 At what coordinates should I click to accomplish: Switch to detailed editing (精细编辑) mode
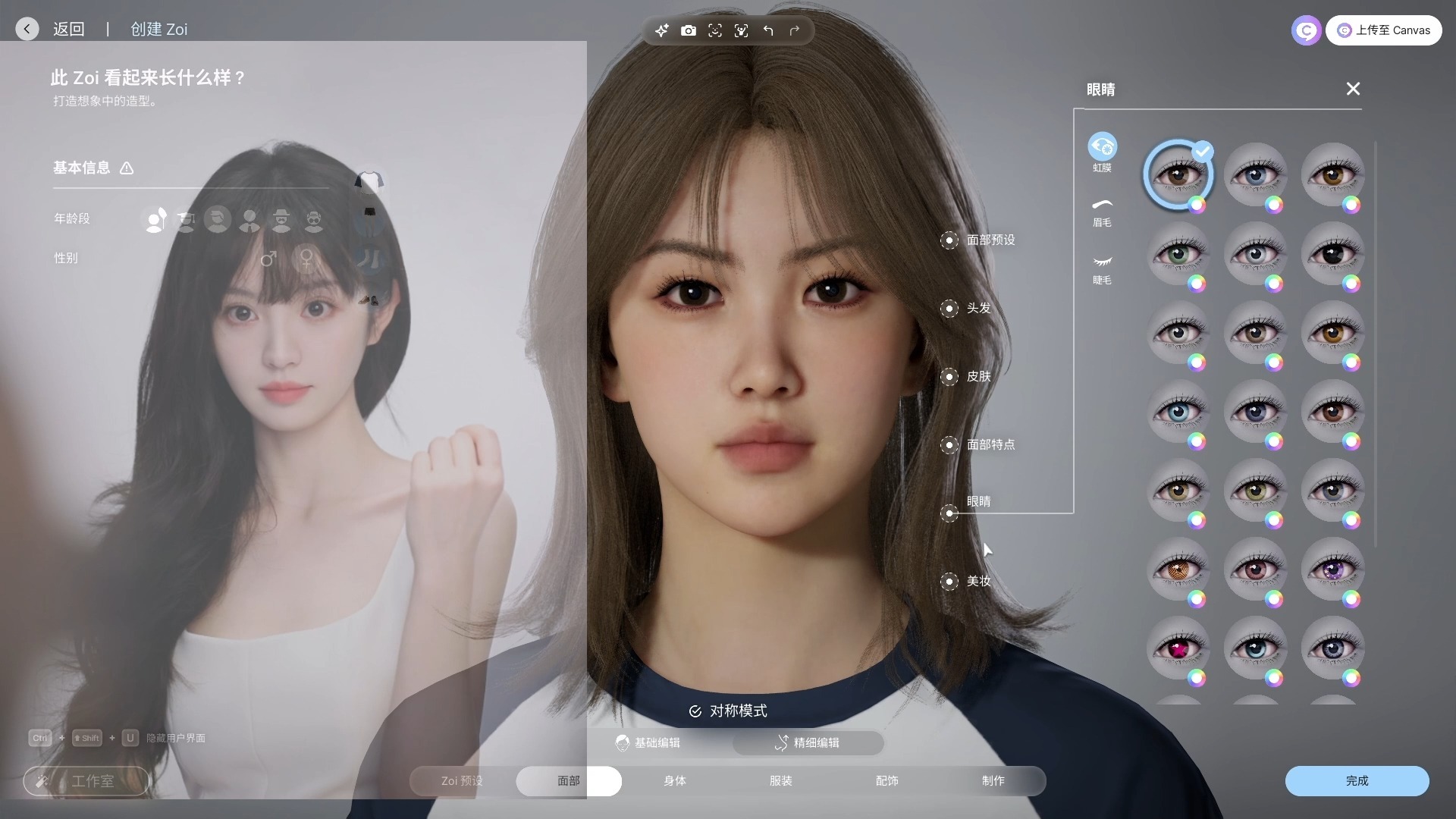pos(808,742)
